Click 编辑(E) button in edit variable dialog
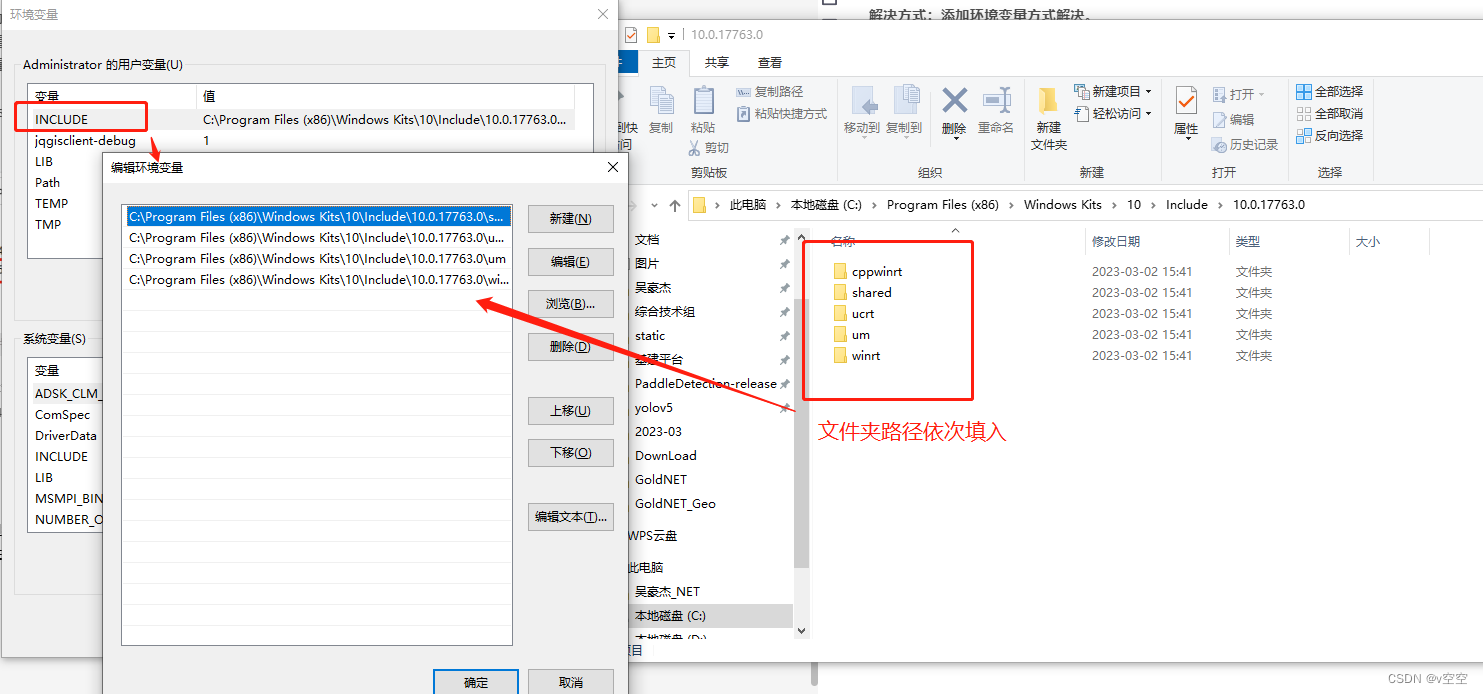Screen dimensions: 1483x694 (x=570, y=262)
